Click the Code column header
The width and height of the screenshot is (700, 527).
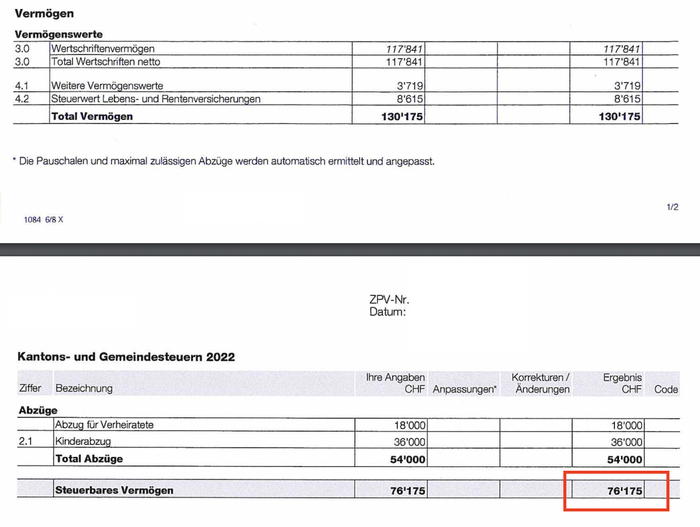coord(665,388)
